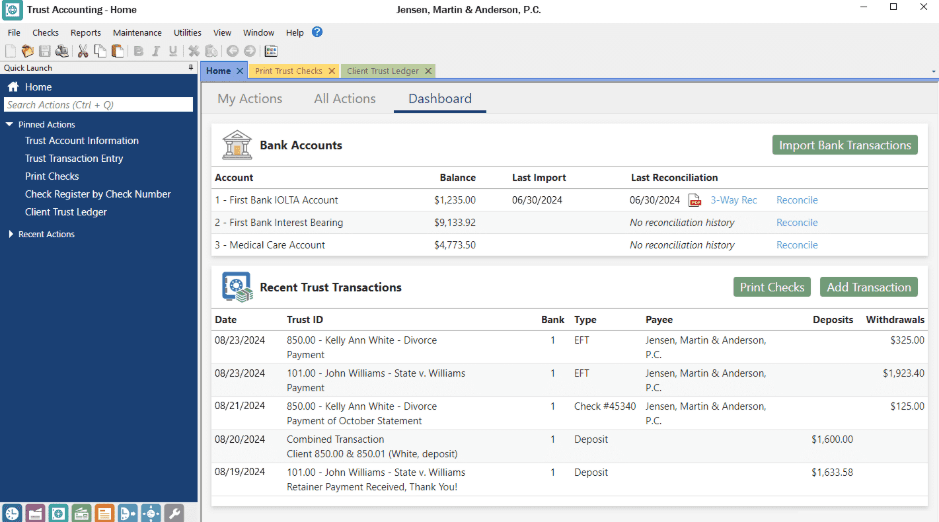
Task: Open Client Trust Ledger pinned action
Action: 66,212
